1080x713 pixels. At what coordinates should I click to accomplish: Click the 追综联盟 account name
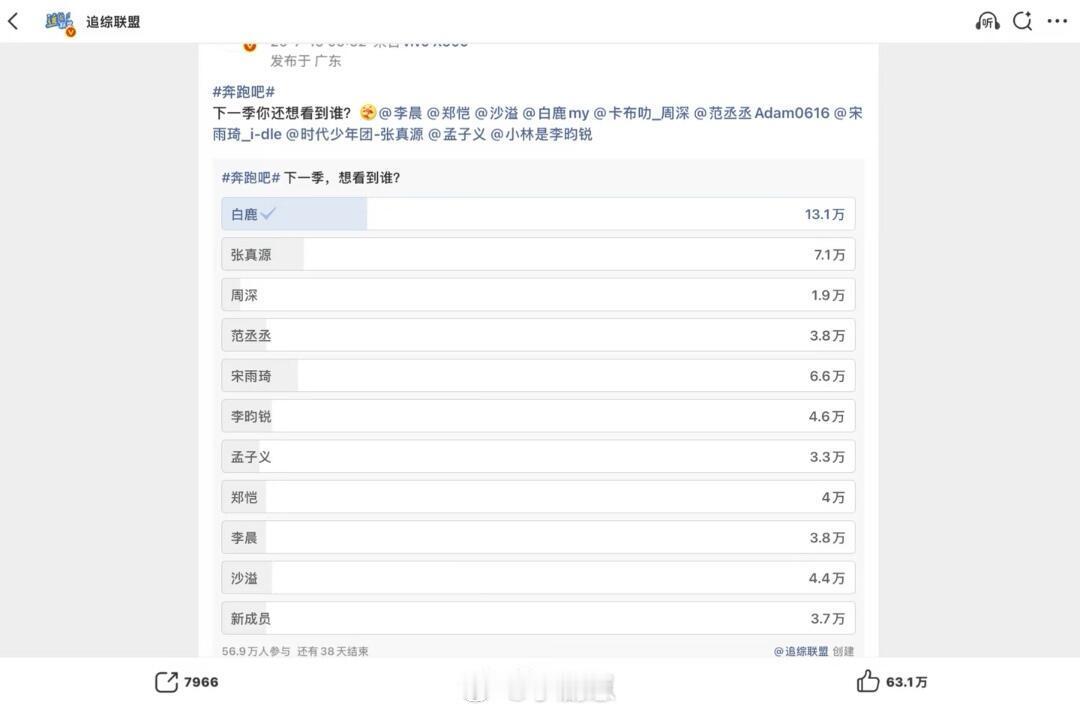[113, 22]
